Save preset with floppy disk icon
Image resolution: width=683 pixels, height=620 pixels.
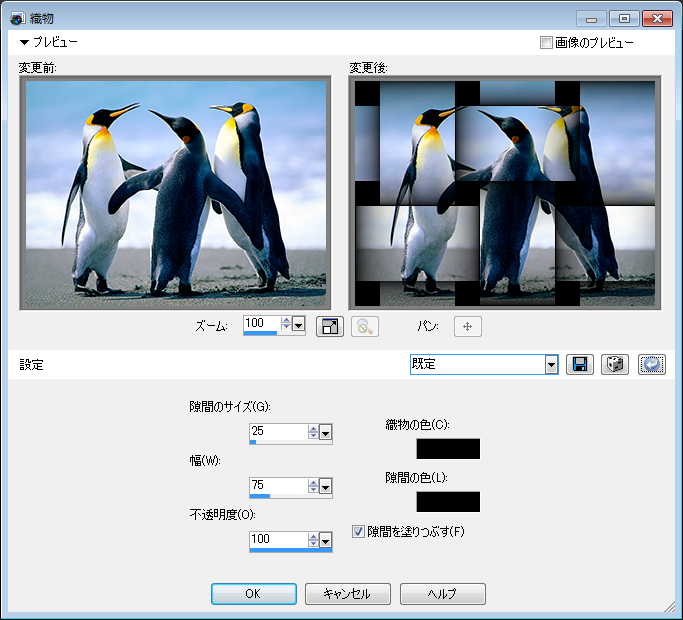pyautogui.click(x=580, y=364)
